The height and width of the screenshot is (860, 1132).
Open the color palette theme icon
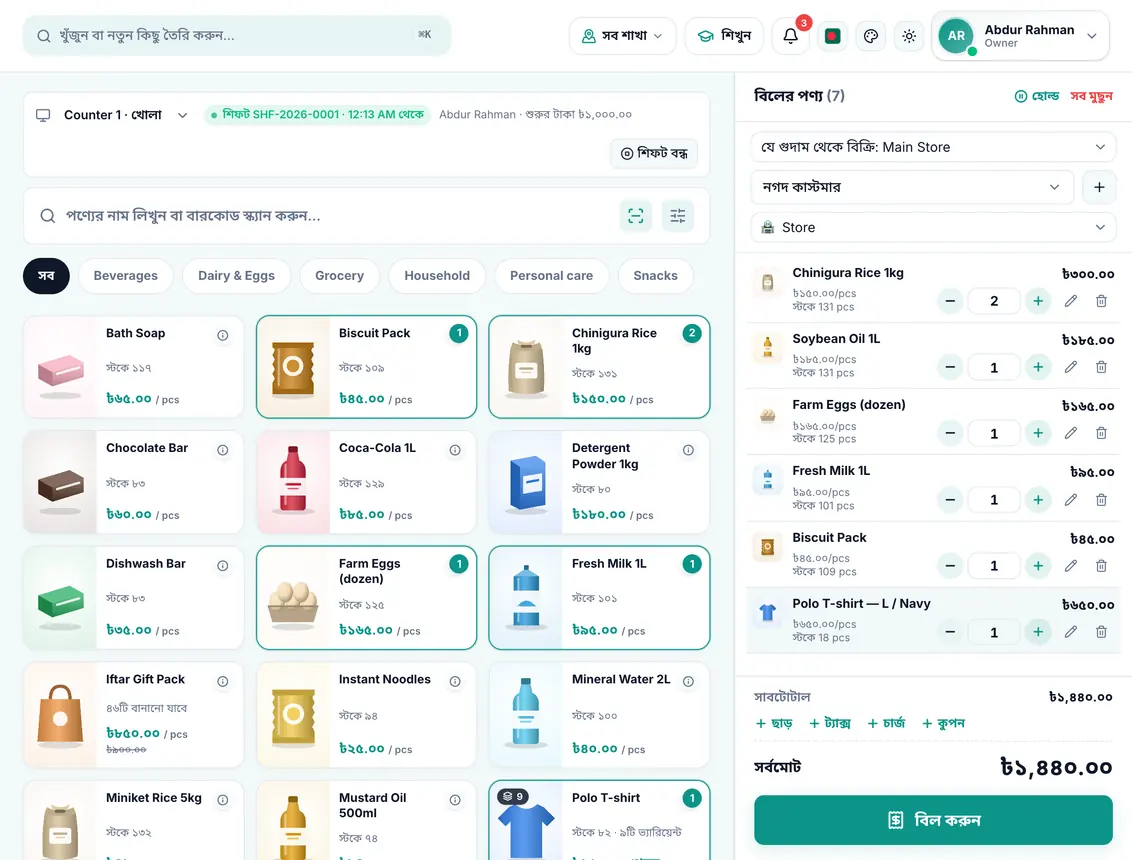[871, 35]
